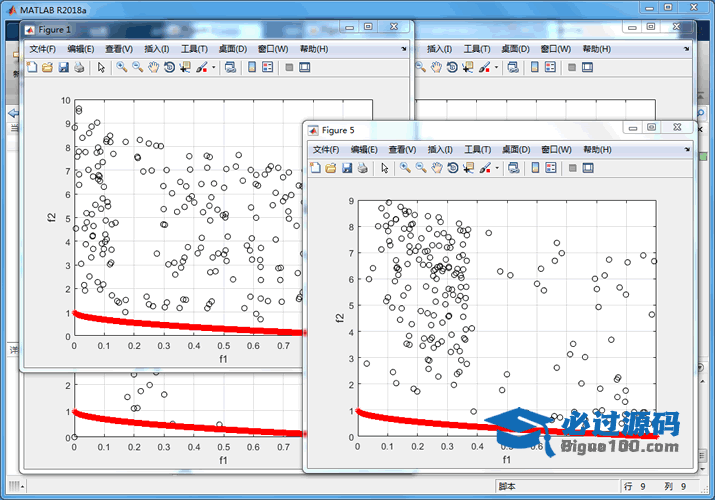The height and width of the screenshot is (500, 715).
Task: Select Brush data tool in Figure 1
Action: click(201, 67)
